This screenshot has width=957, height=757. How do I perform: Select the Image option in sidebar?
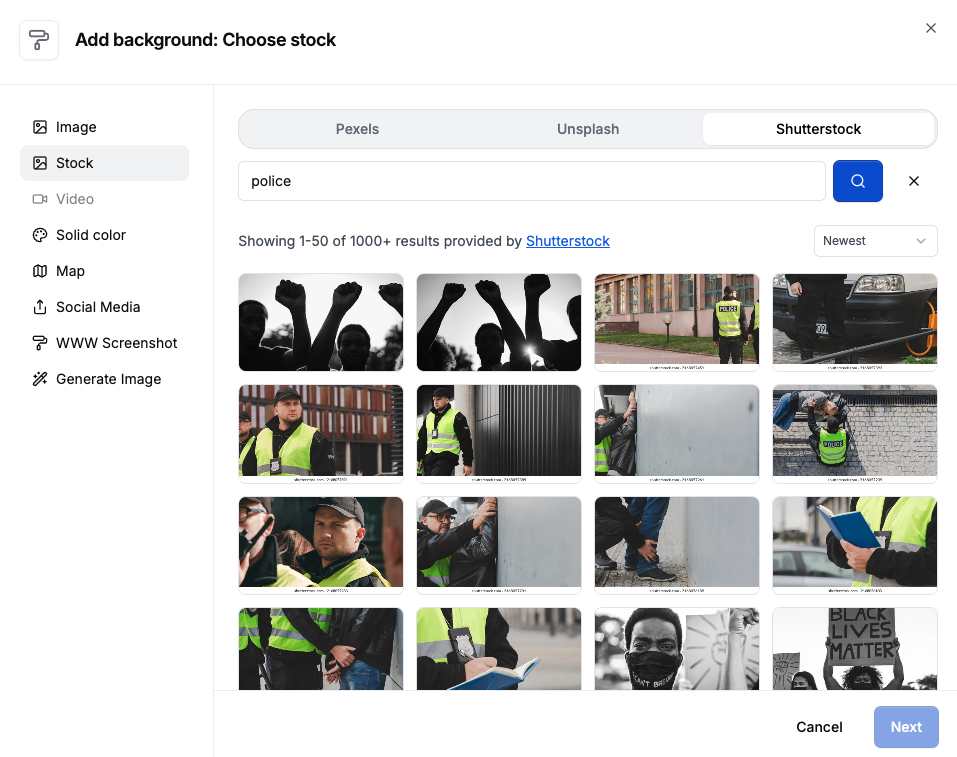click(104, 127)
